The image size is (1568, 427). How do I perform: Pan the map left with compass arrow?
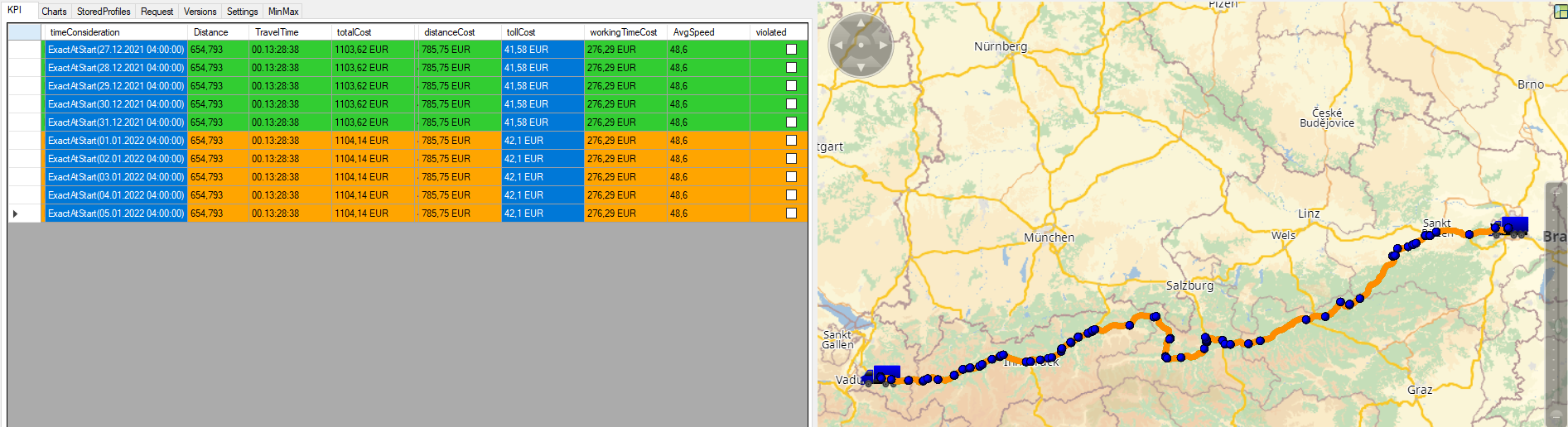[x=839, y=45]
